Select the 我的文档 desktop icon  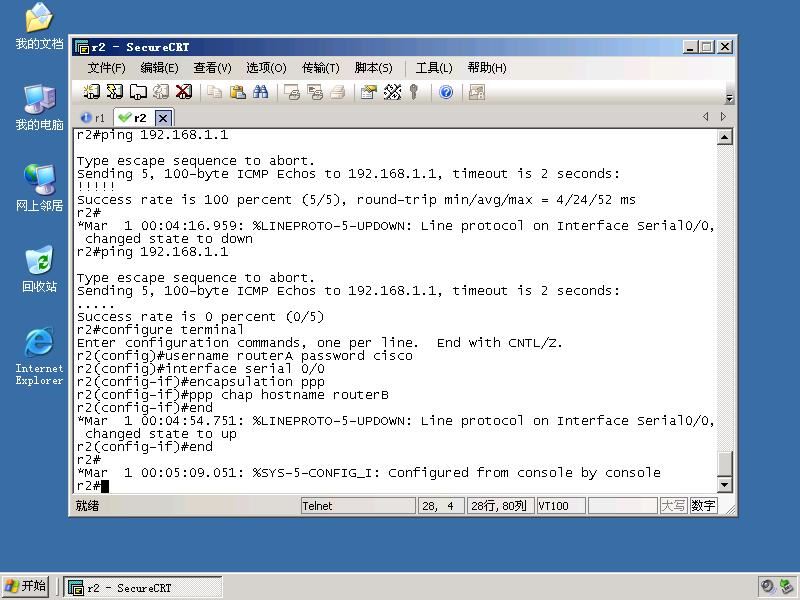point(39,26)
